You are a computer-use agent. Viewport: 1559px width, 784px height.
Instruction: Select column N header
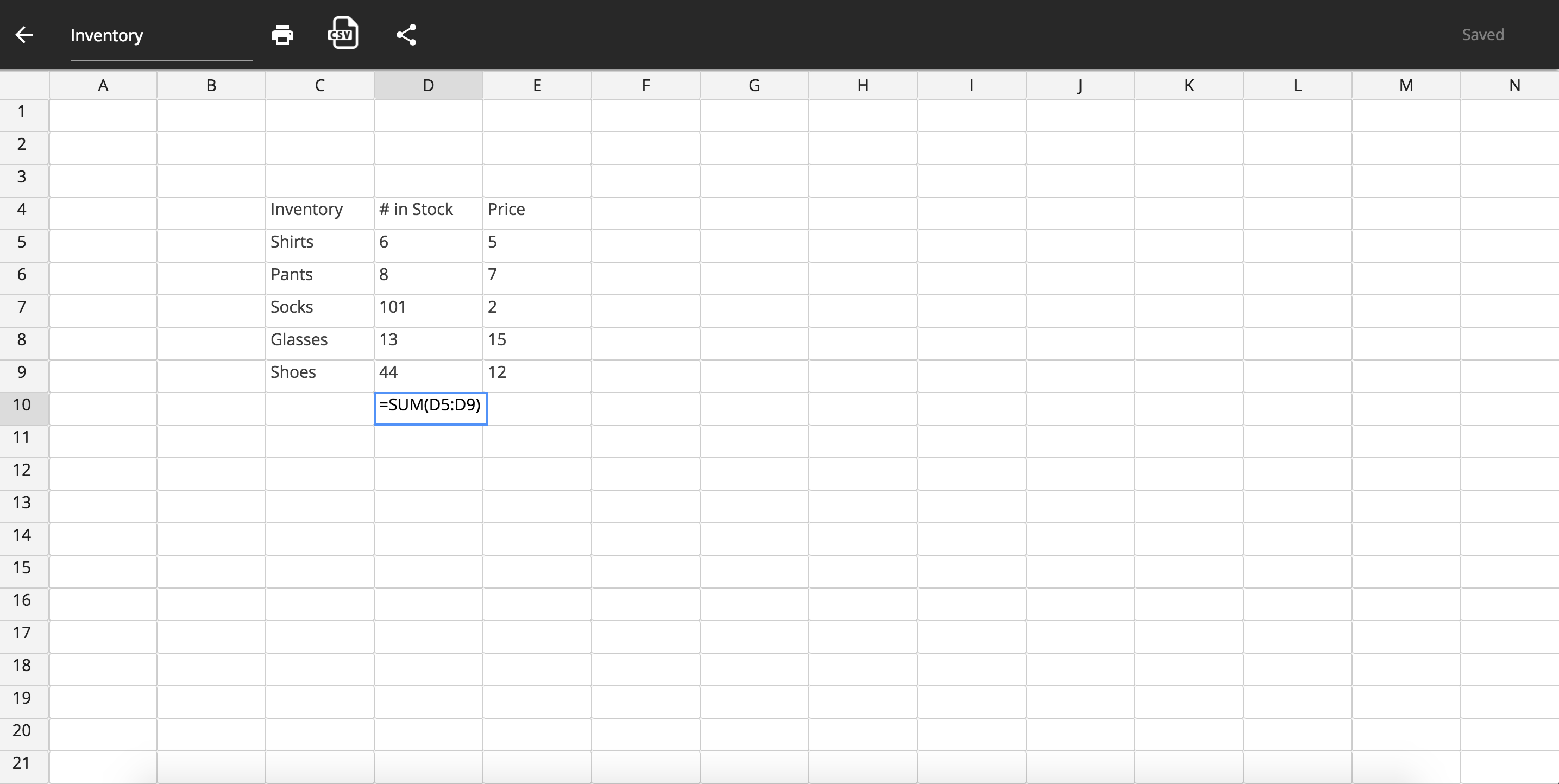click(x=1510, y=85)
